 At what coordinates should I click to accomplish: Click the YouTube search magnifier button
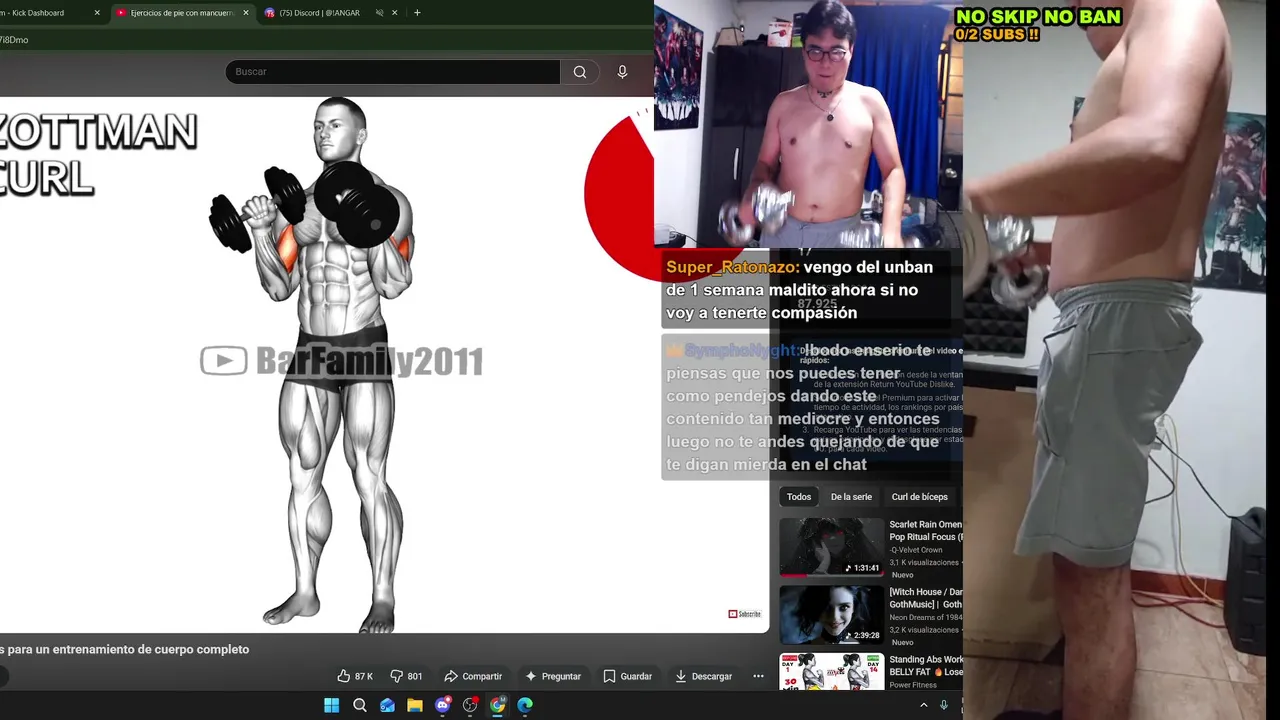pyautogui.click(x=580, y=72)
